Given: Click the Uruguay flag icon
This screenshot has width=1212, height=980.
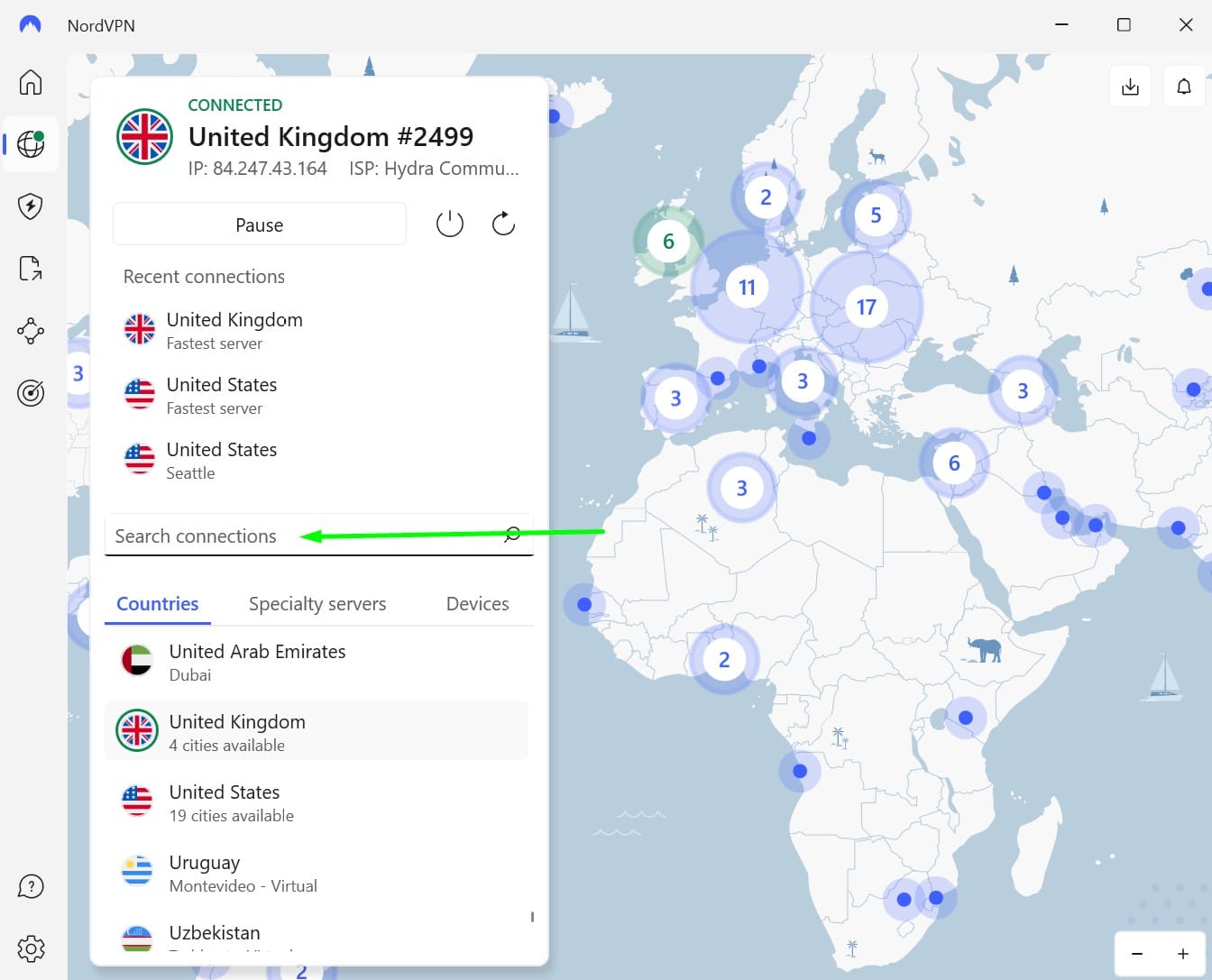Looking at the screenshot, I should (137, 871).
